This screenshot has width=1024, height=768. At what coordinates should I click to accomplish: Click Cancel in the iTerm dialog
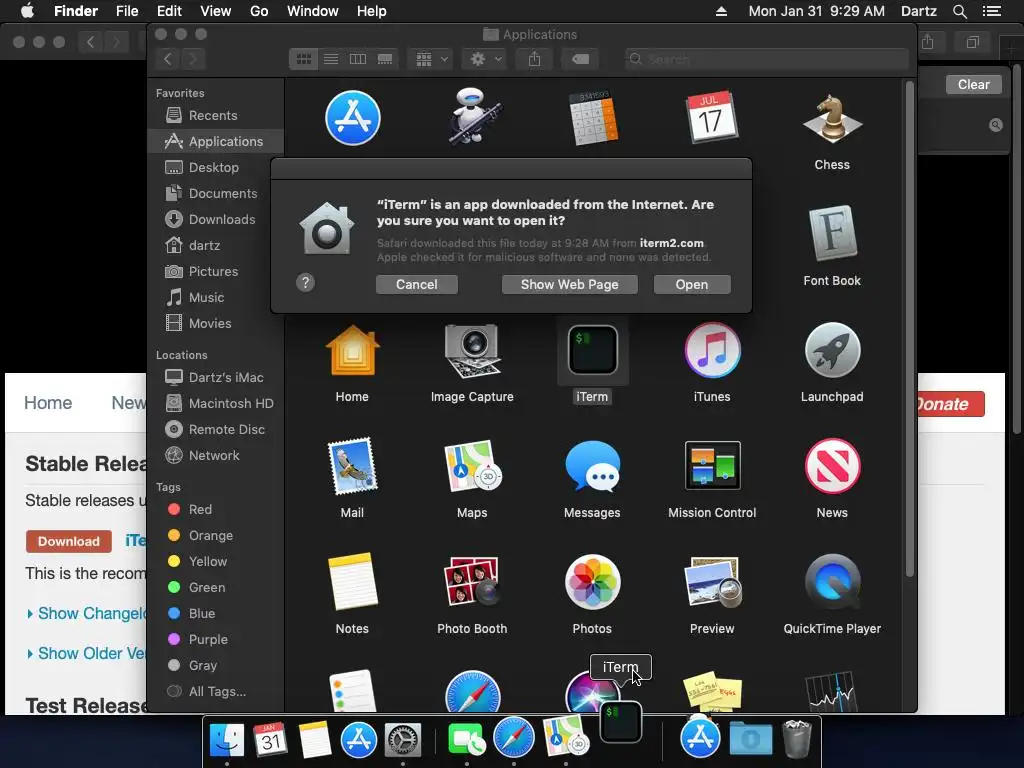coord(417,285)
